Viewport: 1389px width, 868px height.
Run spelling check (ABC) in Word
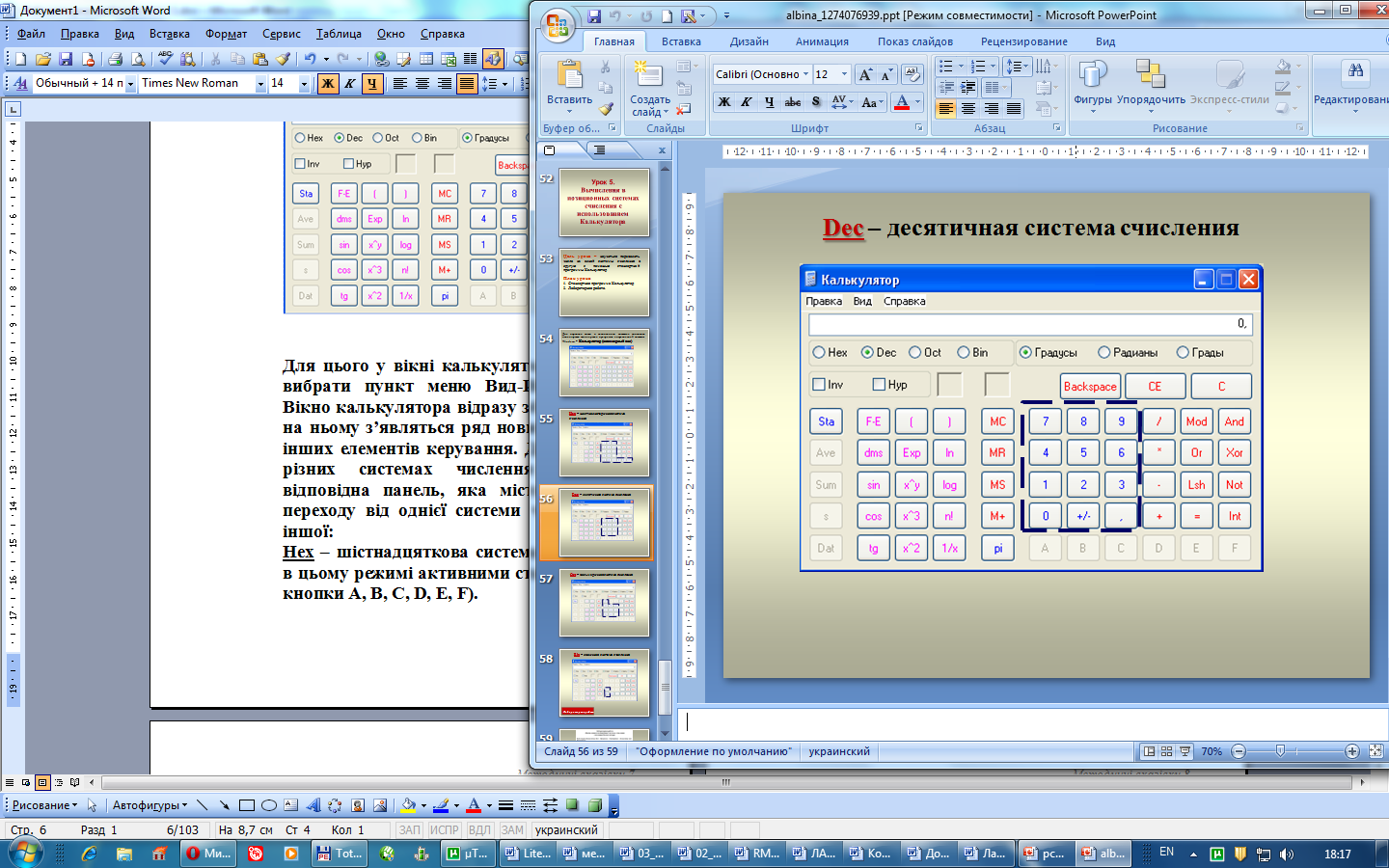pos(166,59)
